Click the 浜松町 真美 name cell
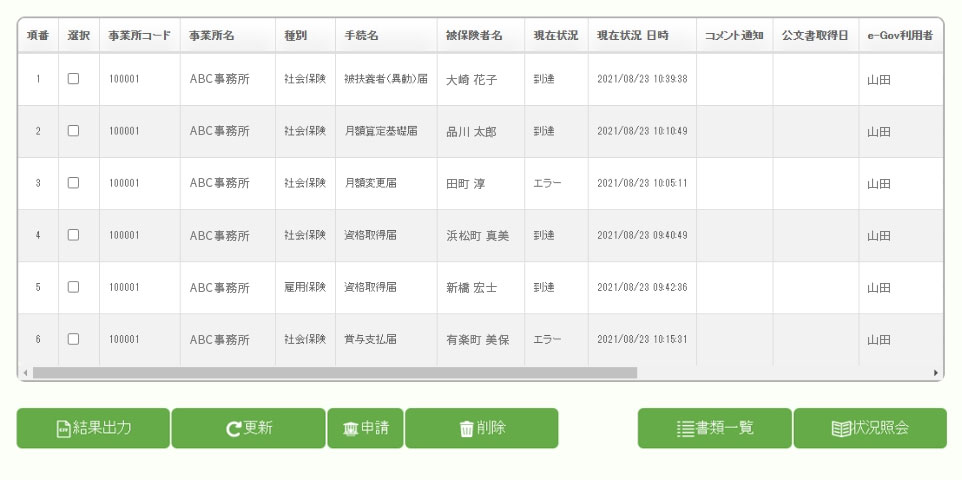Image resolution: width=962 pixels, height=480 pixels. (x=481, y=236)
